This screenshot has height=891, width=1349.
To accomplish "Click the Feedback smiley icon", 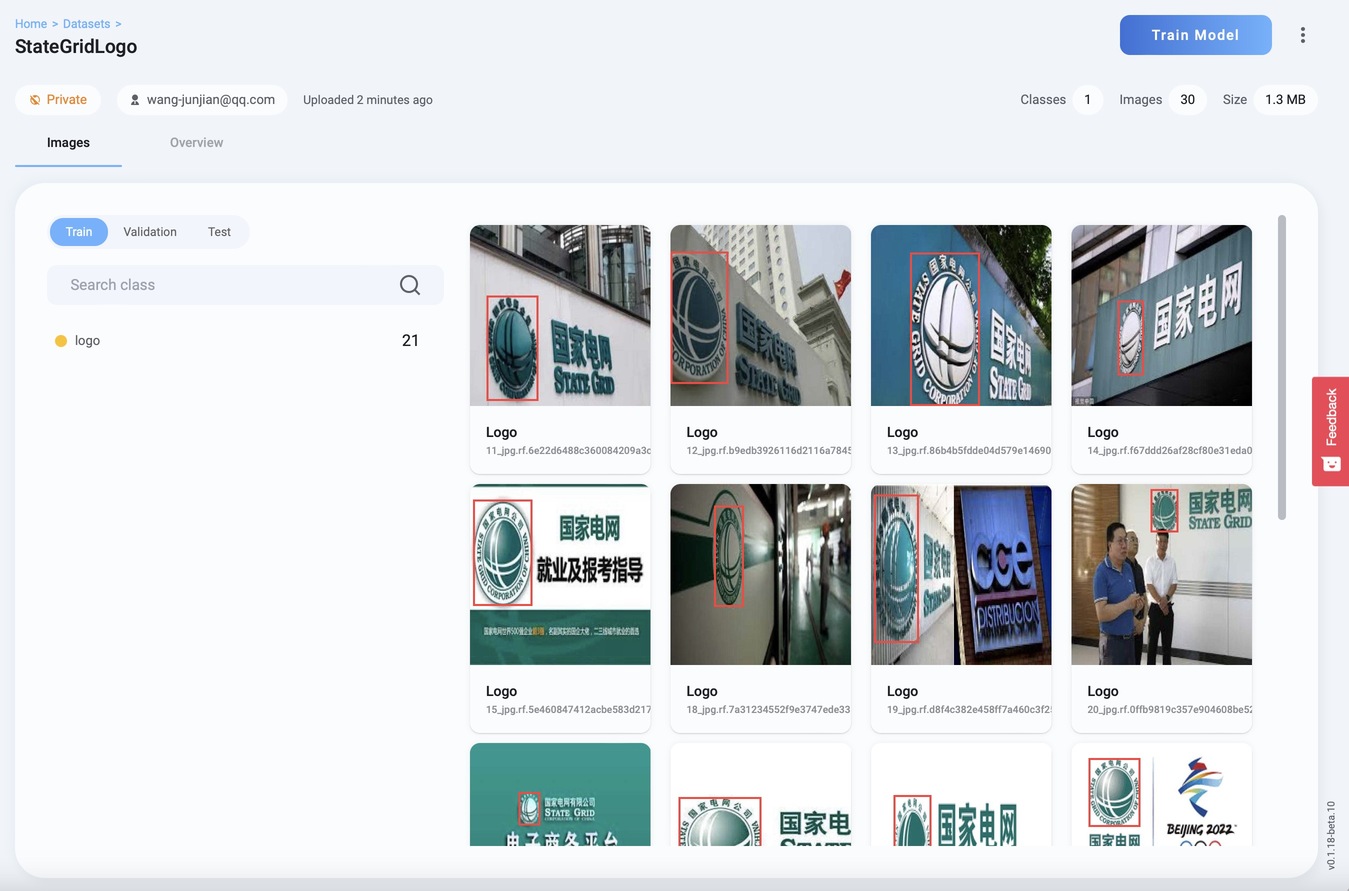I will (x=1331, y=464).
